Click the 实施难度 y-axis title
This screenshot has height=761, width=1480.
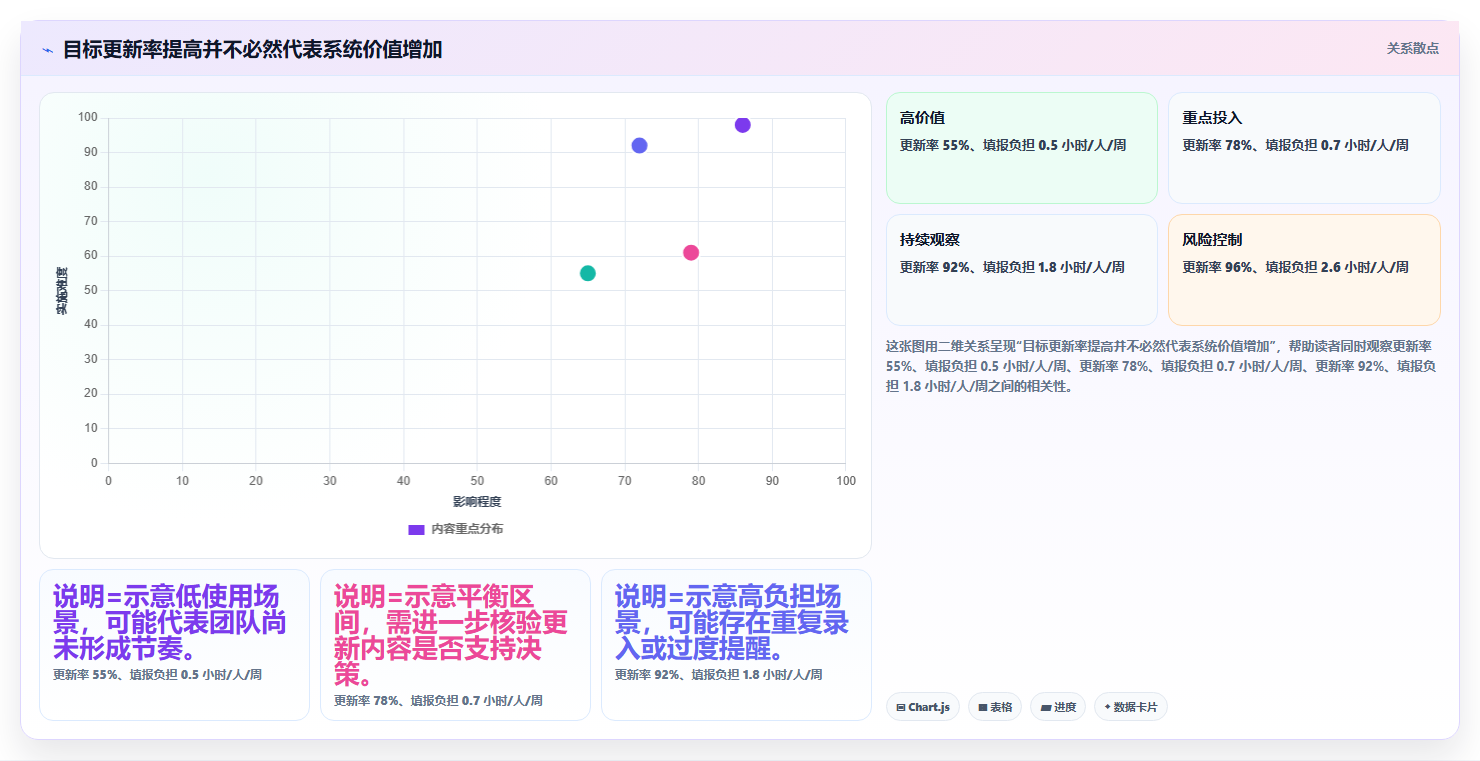[x=61, y=291]
